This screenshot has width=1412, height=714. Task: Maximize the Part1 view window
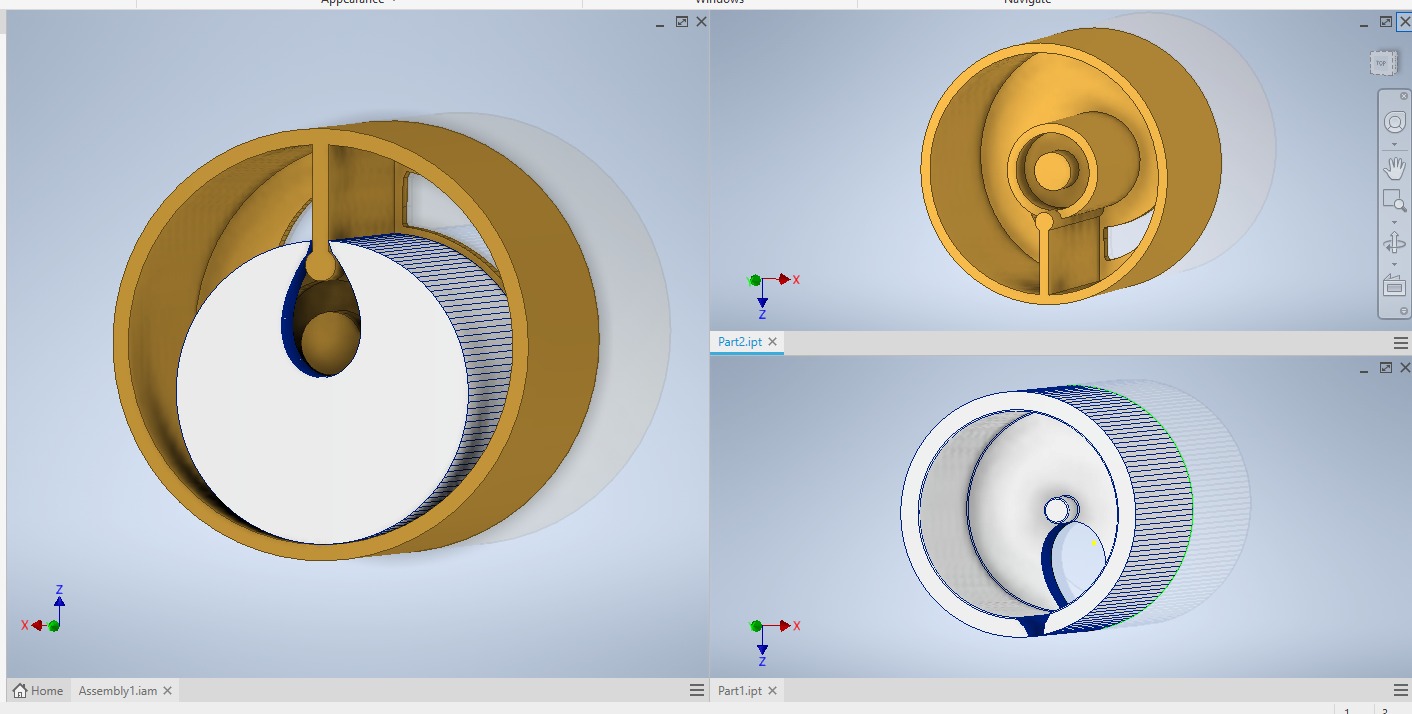1385,368
